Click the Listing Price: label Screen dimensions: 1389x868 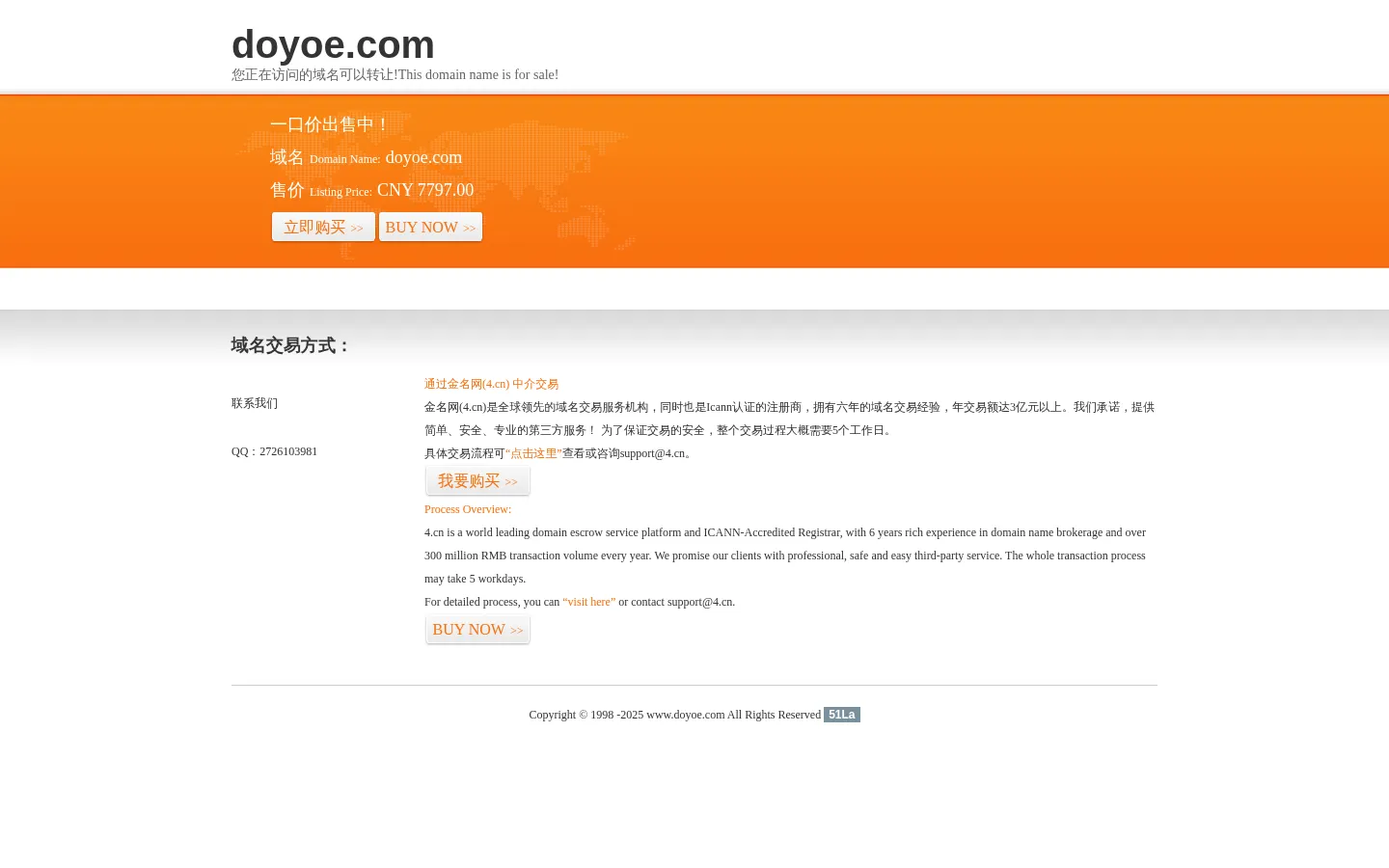coord(340,192)
